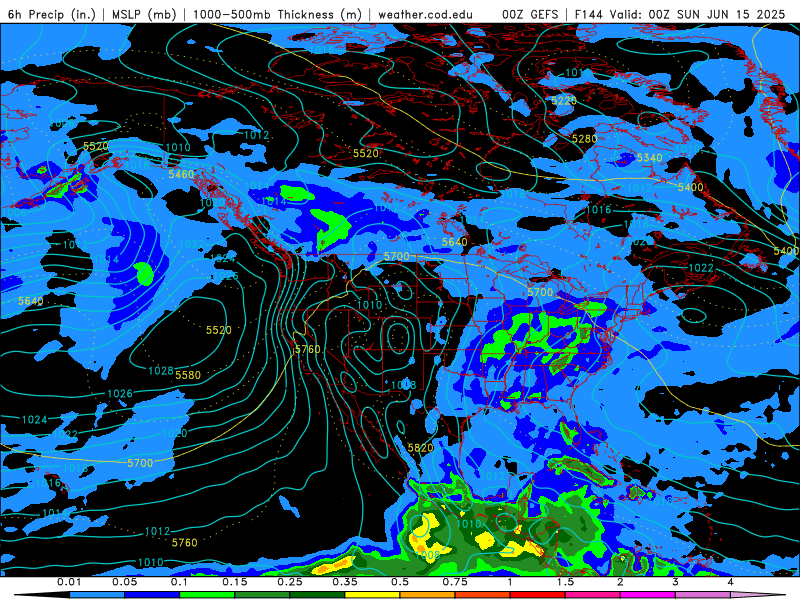Click the '5340' thickness contour label
Screen dimensions: 800x600
(649, 158)
